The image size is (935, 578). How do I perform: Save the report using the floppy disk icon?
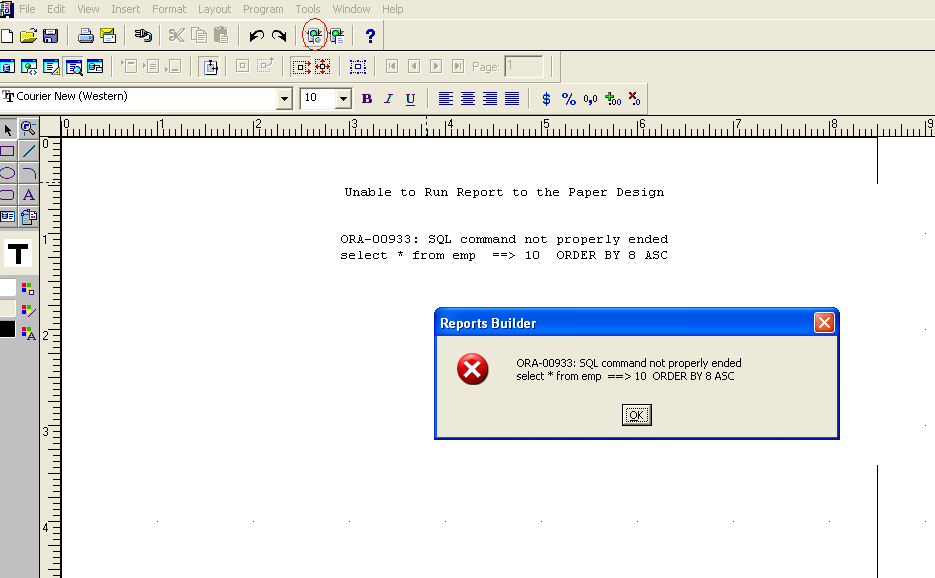pyautogui.click(x=51, y=36)
